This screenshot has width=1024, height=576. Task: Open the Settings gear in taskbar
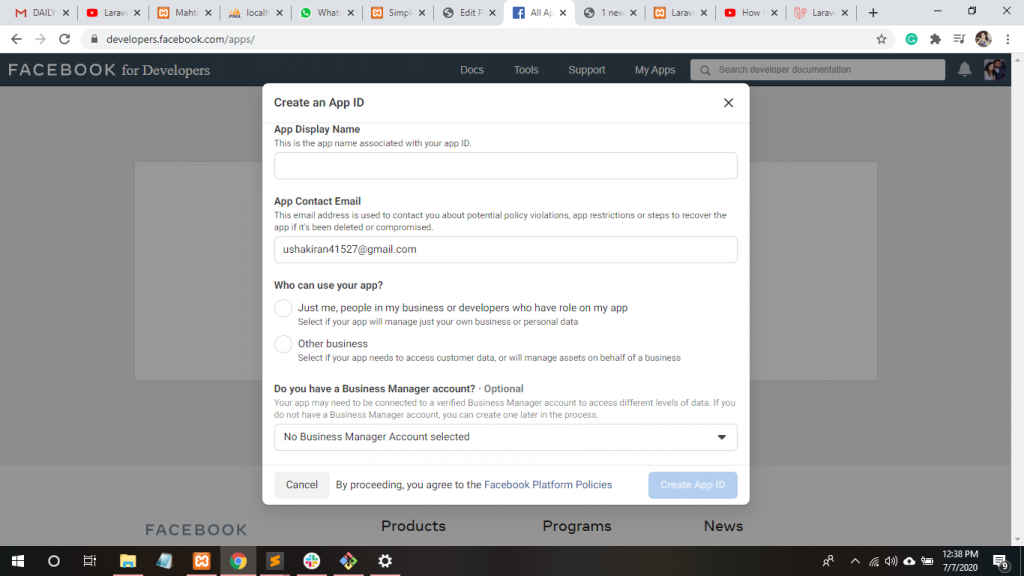pos(385,561)
